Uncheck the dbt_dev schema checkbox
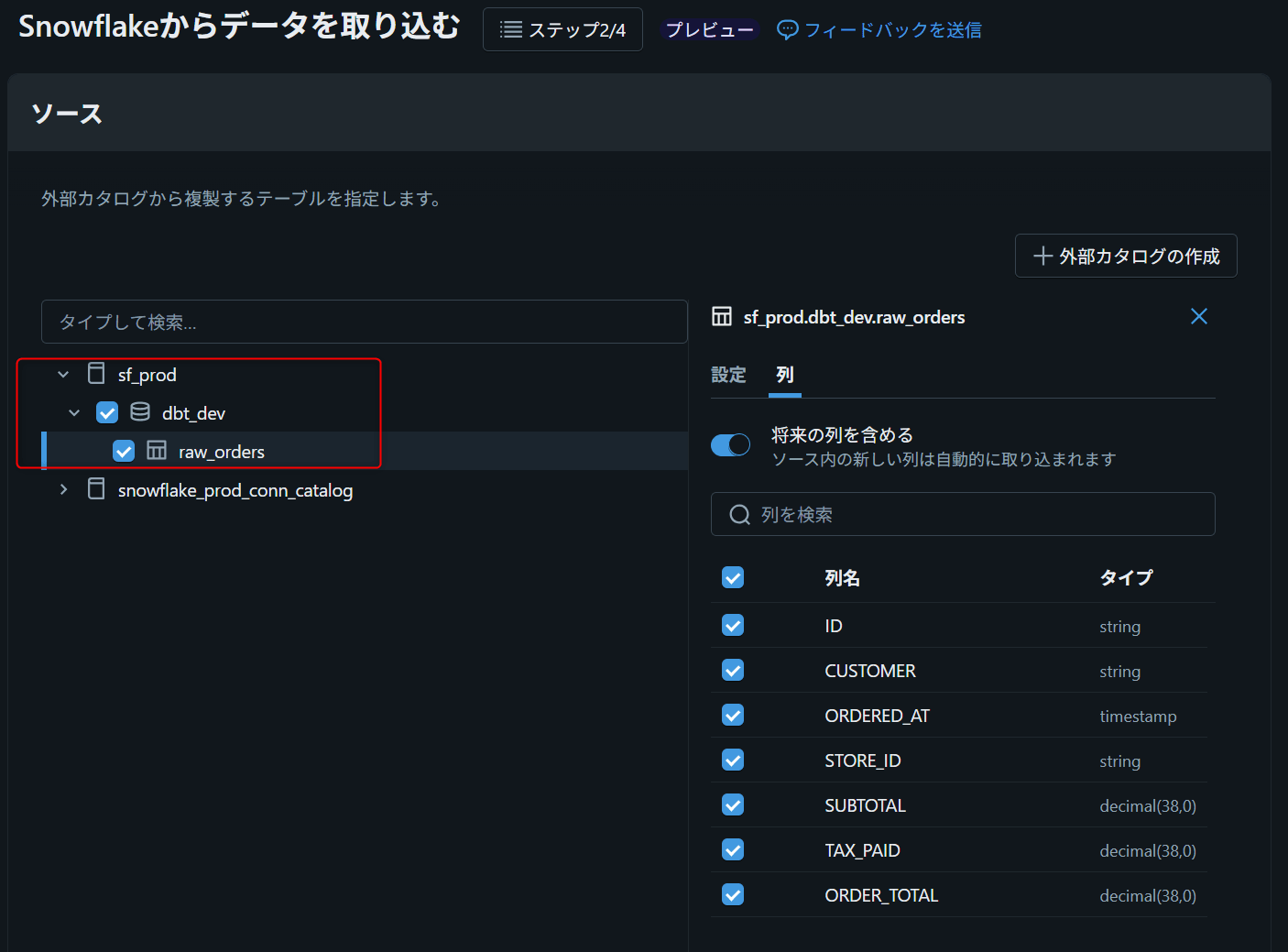The width and height of the screenshot is (1288, 952). pyautogui.click(x=107, y=412)
